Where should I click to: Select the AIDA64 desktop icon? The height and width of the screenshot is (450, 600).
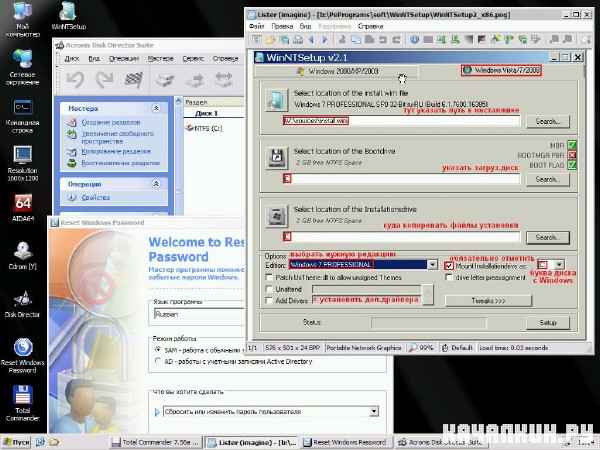click(x=23, y=208)
